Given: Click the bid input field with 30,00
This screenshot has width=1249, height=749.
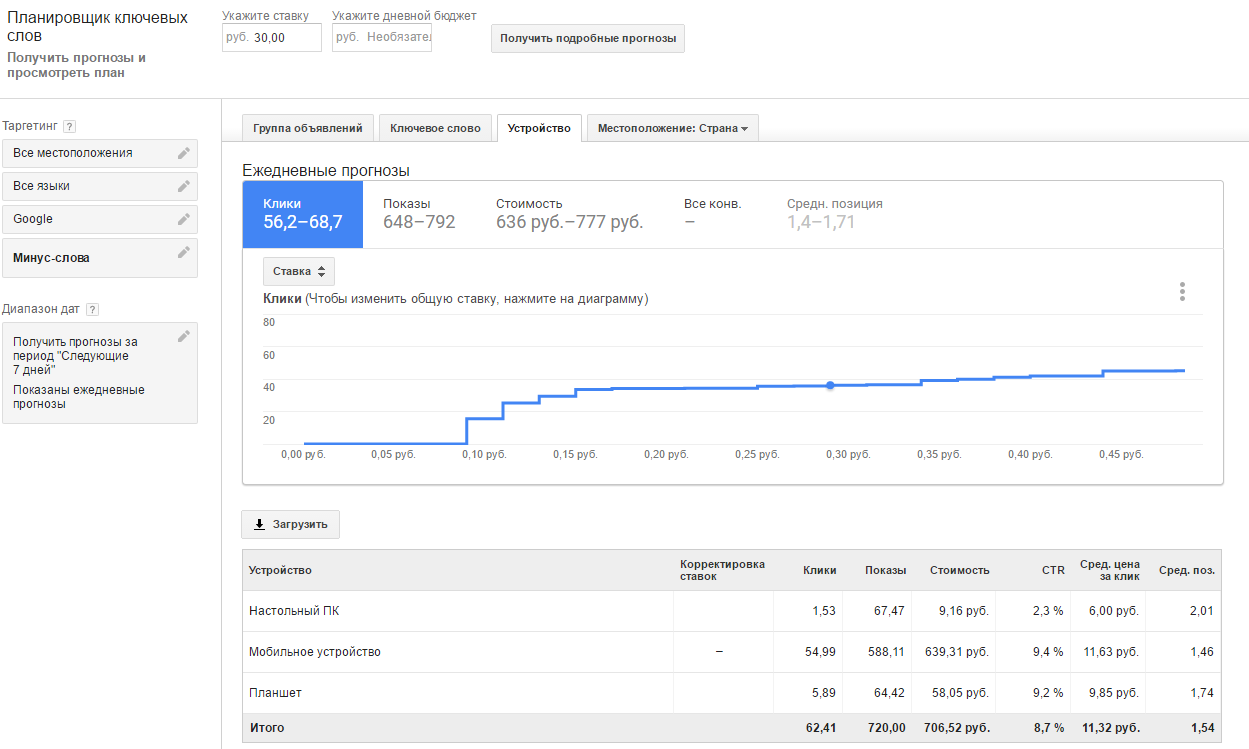Looking at the screenshot, I should coord(283,38).
